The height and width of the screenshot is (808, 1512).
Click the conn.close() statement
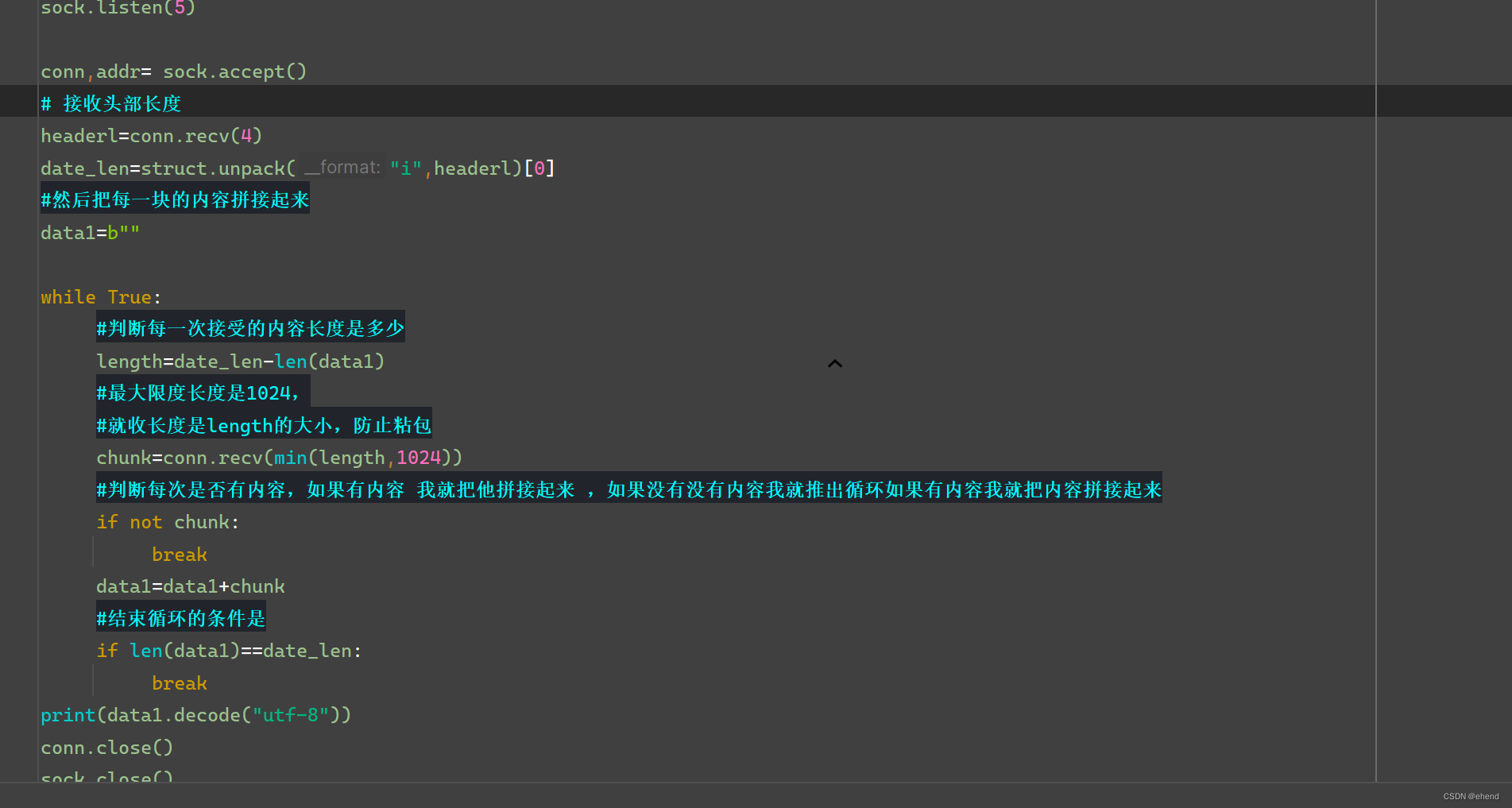point(106,747)
